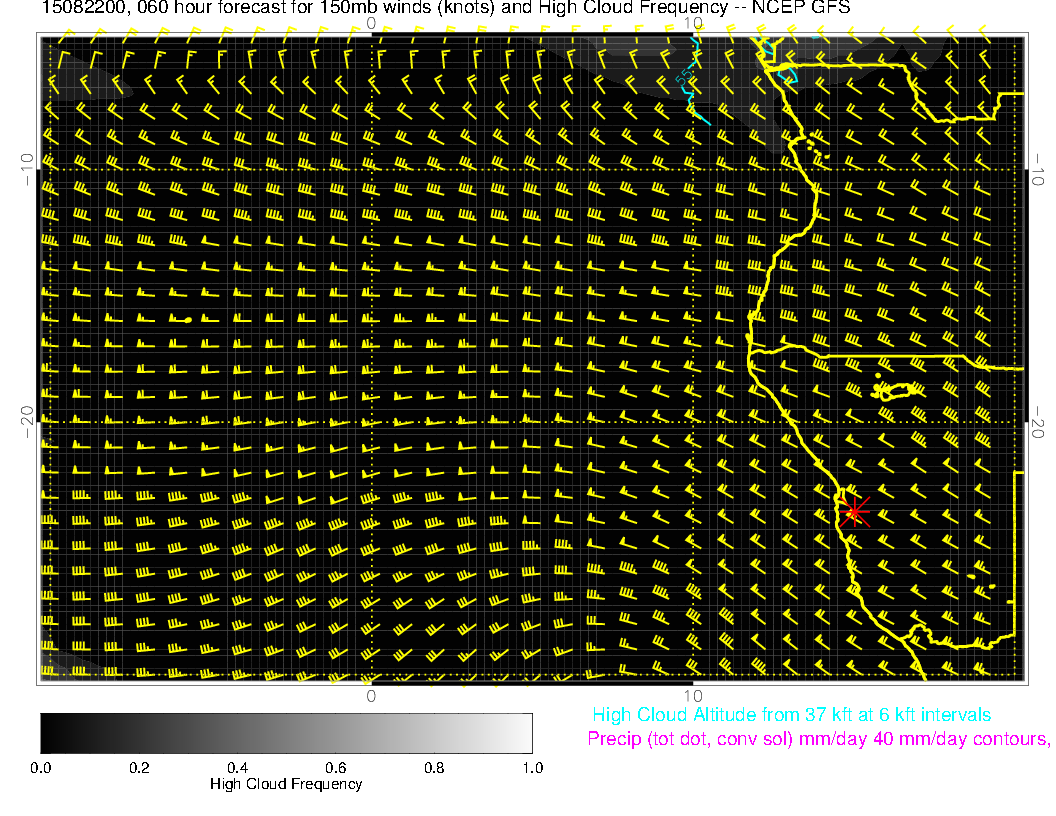The height and width of the screenshot is (816, 1056).
Task: Click the cyan 55 cloud altitude contour label
Action: [684, 78]
